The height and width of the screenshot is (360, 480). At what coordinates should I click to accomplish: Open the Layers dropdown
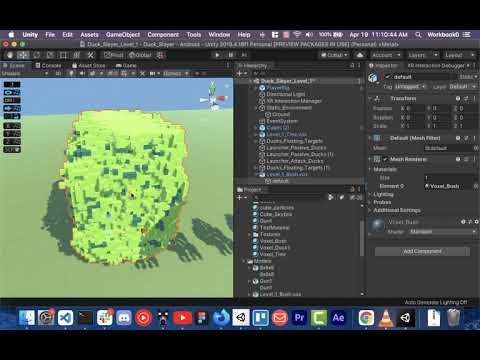(x=423, y=55)
